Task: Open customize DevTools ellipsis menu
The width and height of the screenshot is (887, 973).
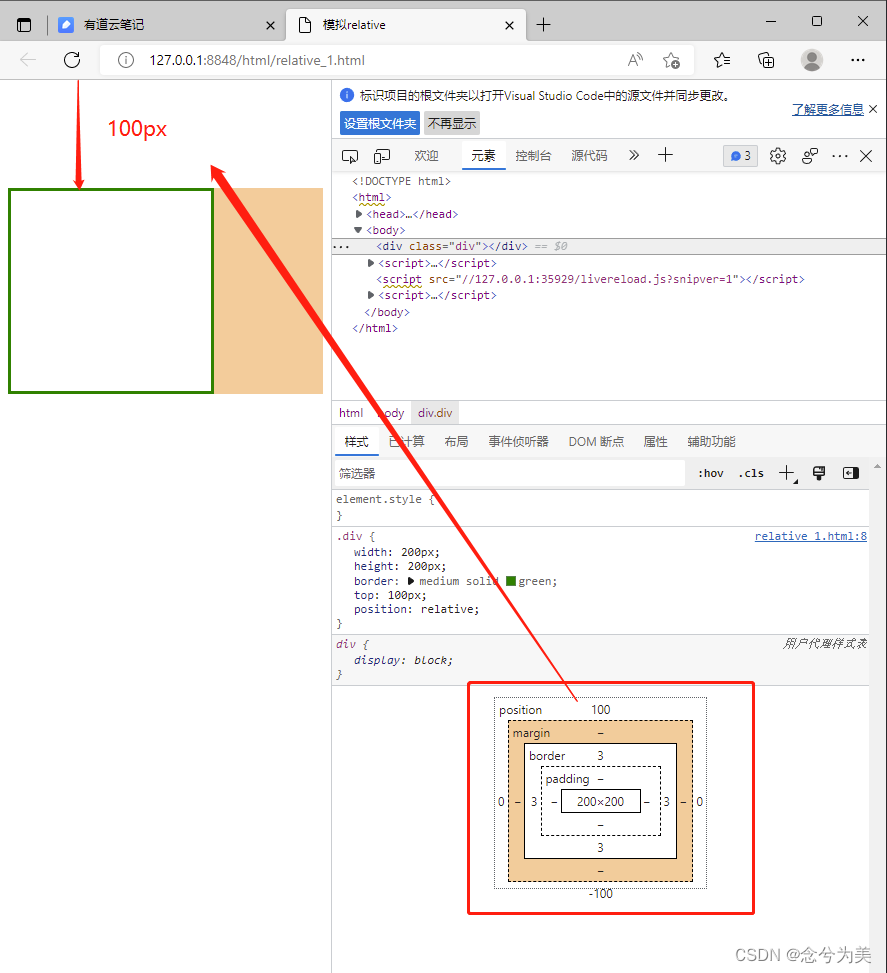Action: [840, 156]
